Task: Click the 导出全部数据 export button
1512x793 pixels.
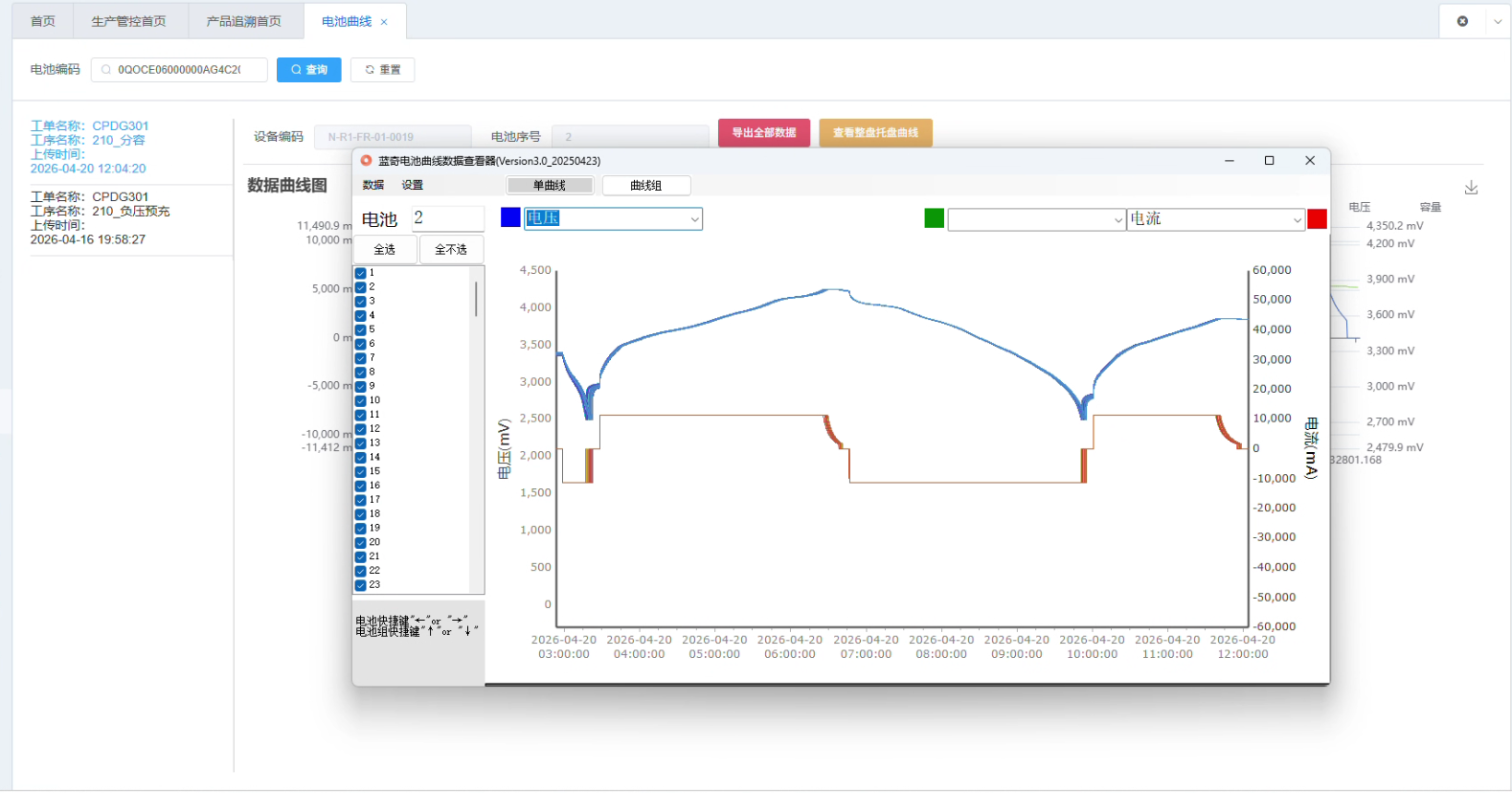Action: coord(764,133)
